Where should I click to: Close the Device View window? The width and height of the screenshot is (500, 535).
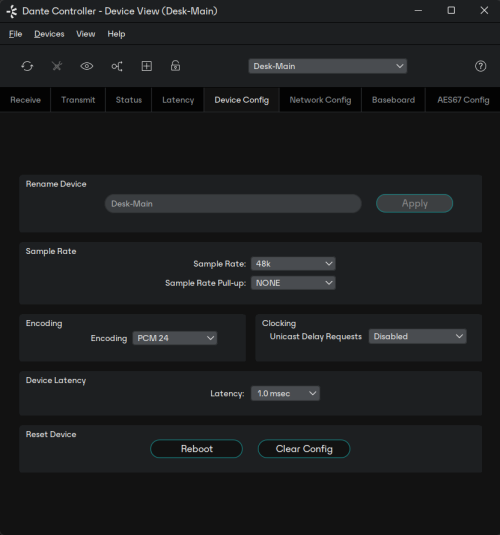[484, 11]
